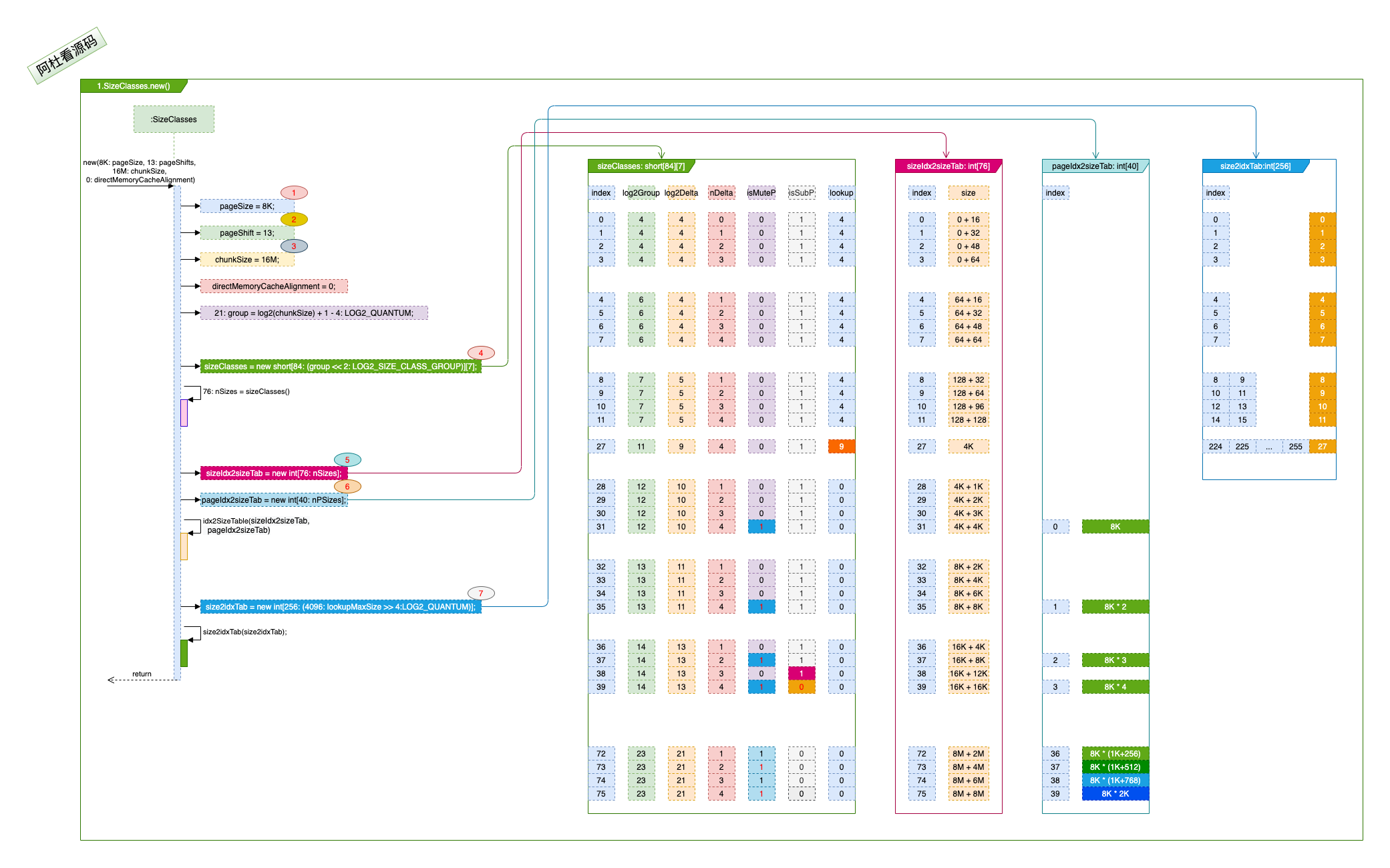Click the return arrow label
Viewport: 1390px width, 868px height.
[x=142, y=674]
